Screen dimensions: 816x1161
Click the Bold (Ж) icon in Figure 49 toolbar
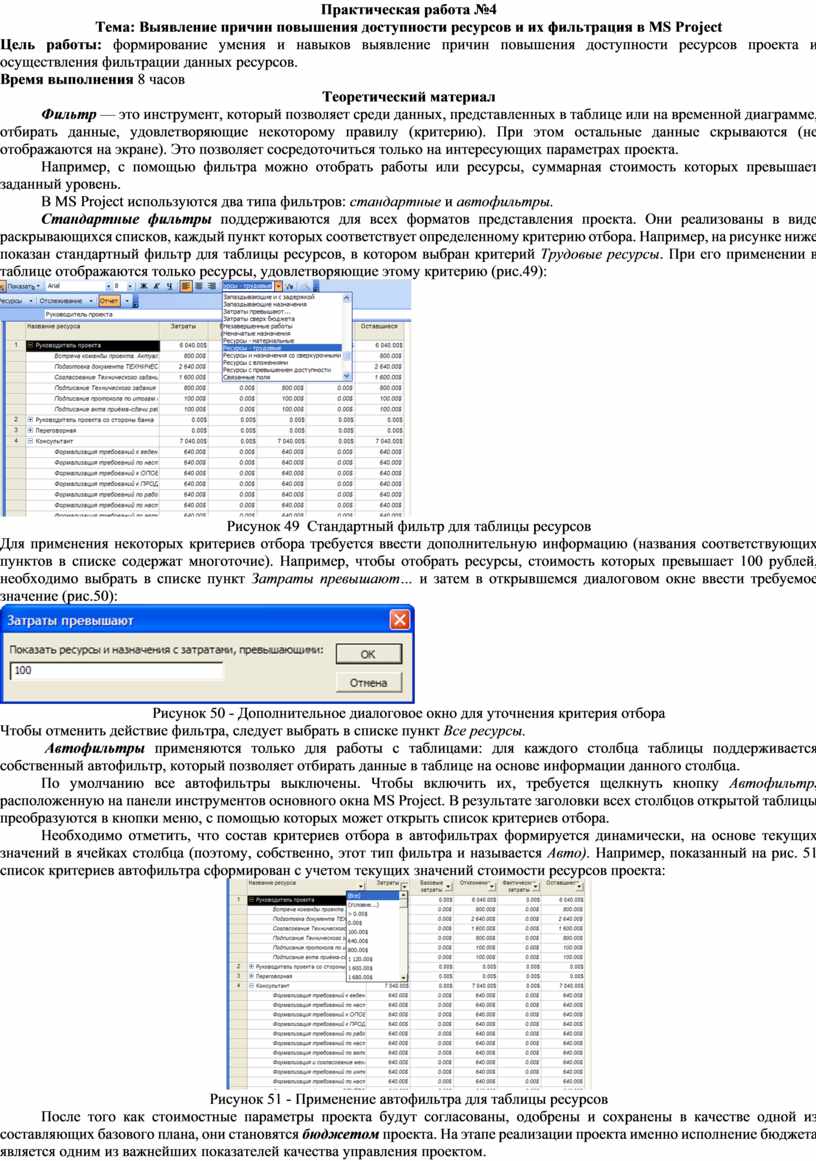(x=144, y=286)
